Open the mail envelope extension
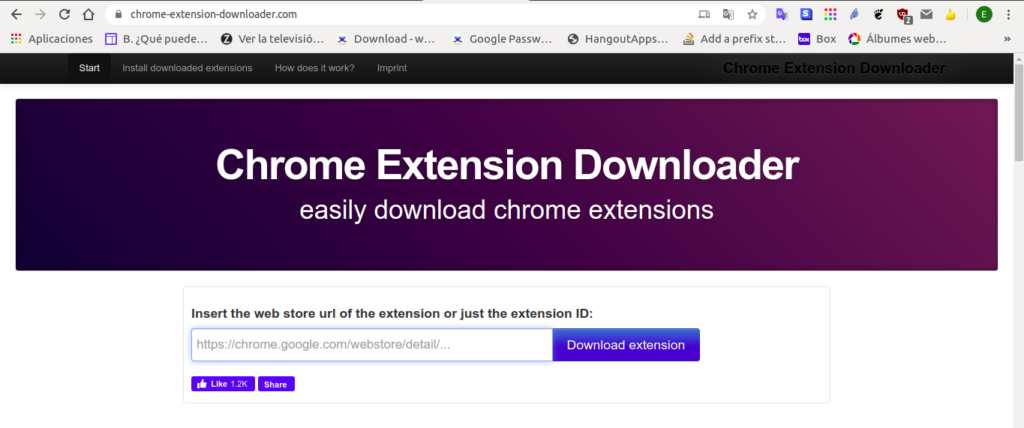This screenshot has height=428, width=1024. click(x=926, y=14)
